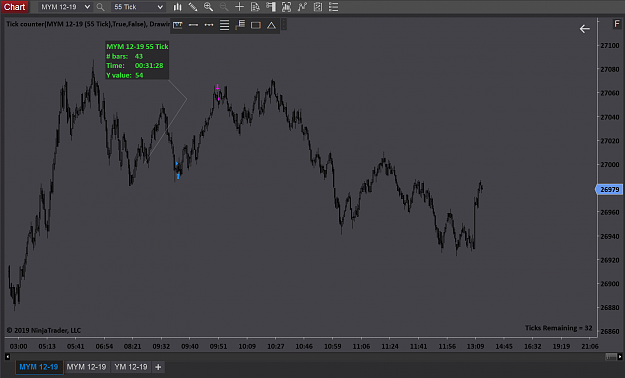Select the drawing tools pencil icon
This screenshot has width=625, height=378.
[193, 7]
